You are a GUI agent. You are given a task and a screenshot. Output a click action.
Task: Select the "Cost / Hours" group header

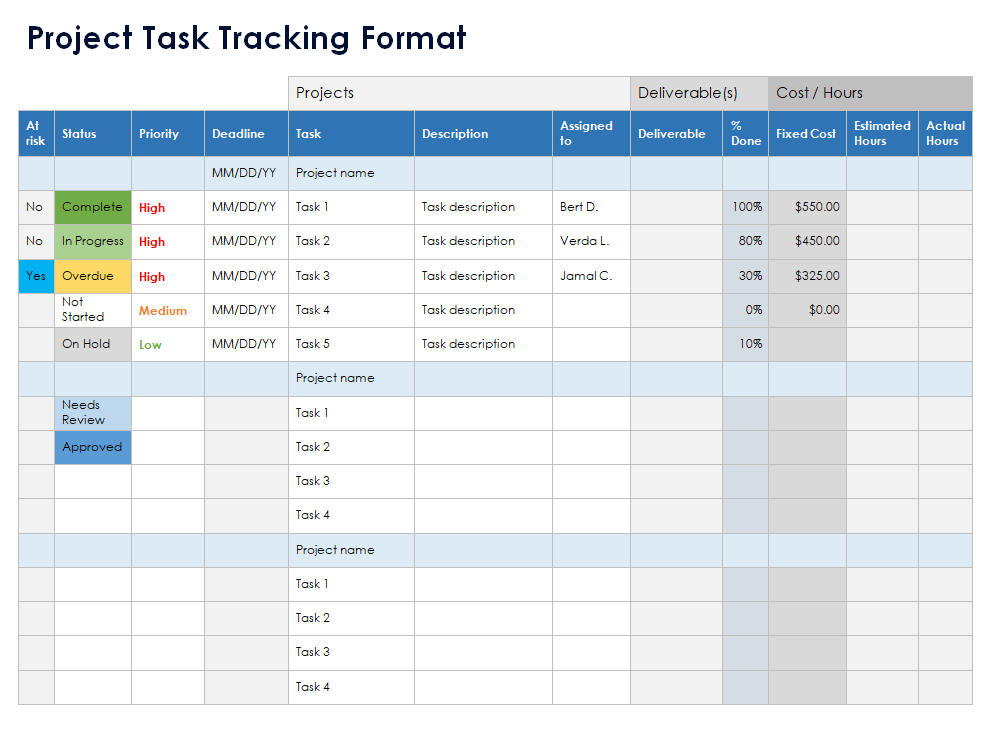pos(870,93)
